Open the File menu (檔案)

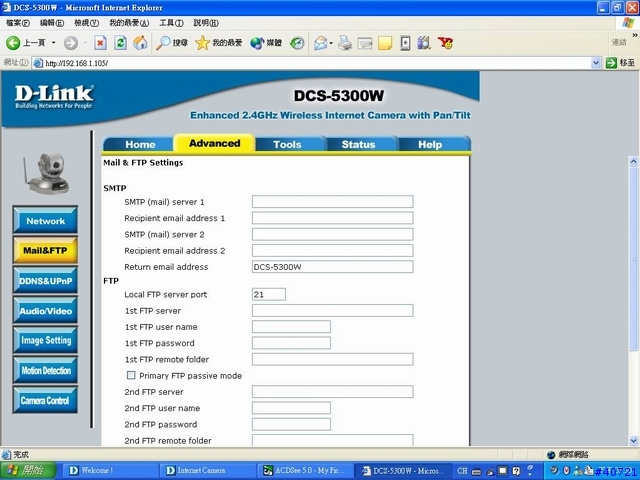[x=18, y=23]
